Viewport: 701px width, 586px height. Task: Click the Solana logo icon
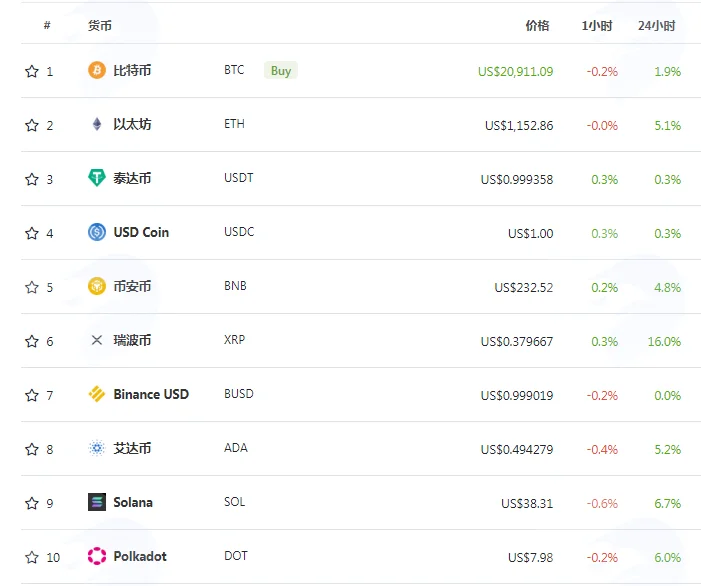click(97, 502)
